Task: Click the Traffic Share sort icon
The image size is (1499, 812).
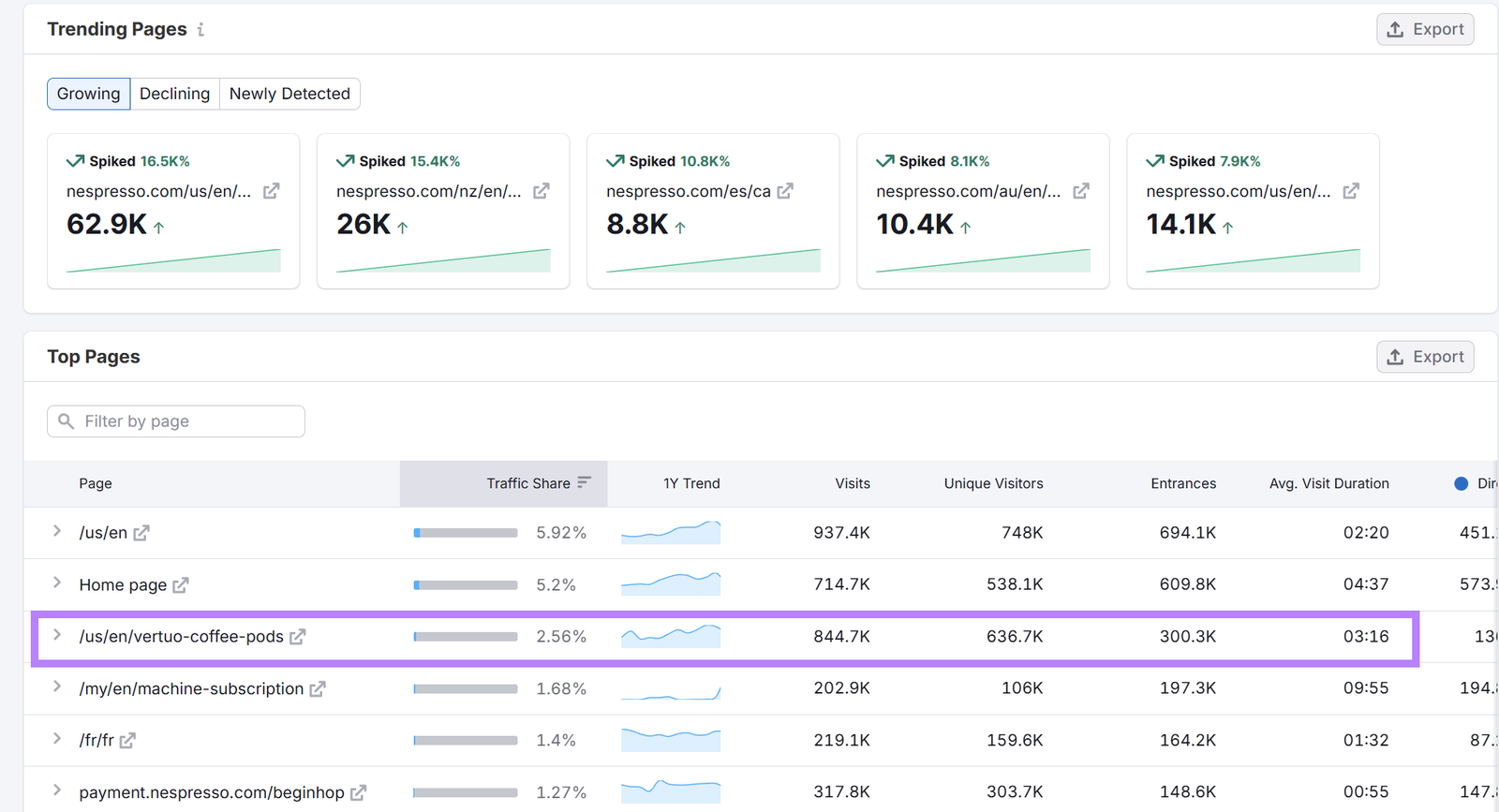Action: (585, 482)
